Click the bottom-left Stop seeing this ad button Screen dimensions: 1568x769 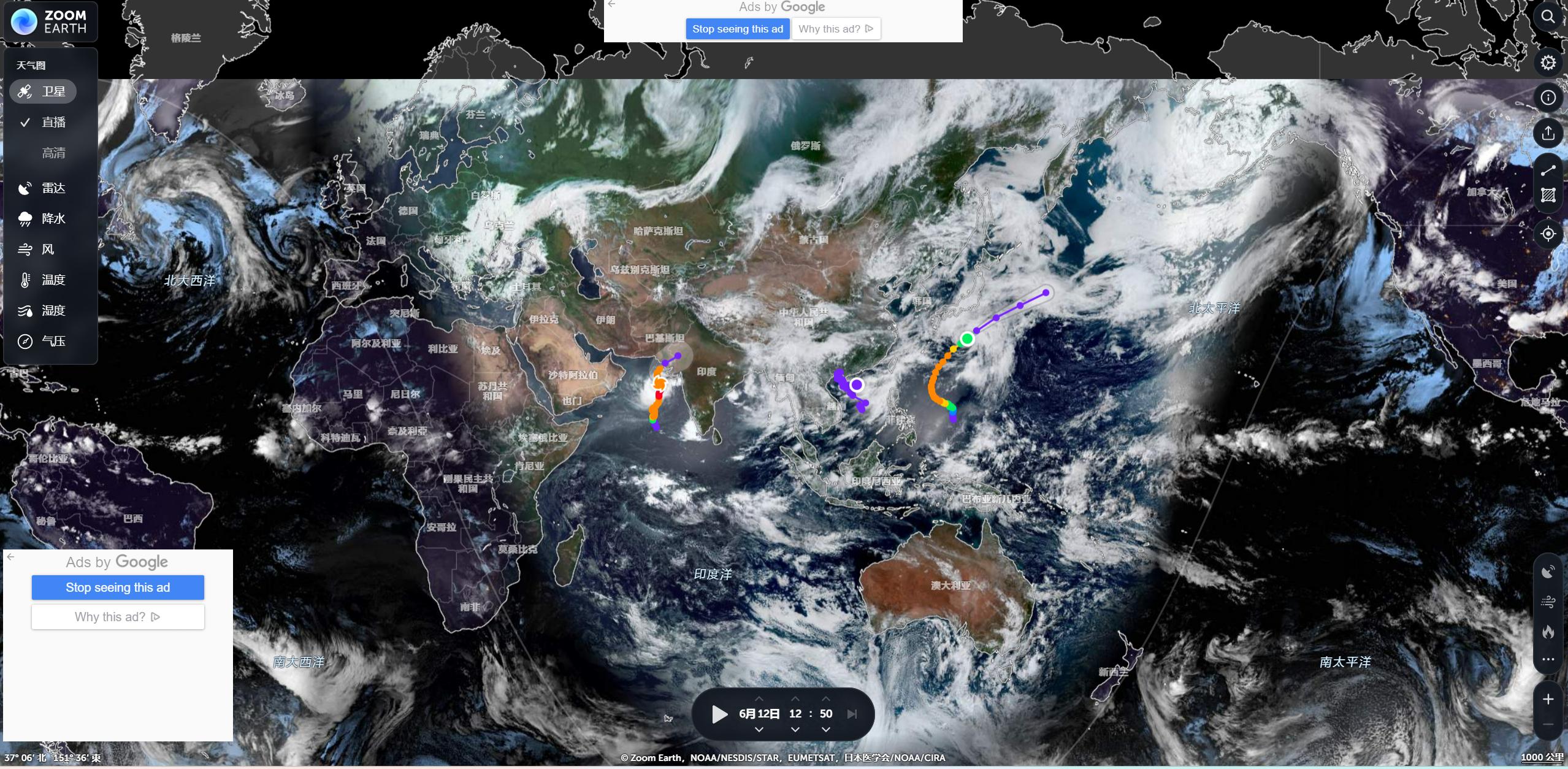118,587
